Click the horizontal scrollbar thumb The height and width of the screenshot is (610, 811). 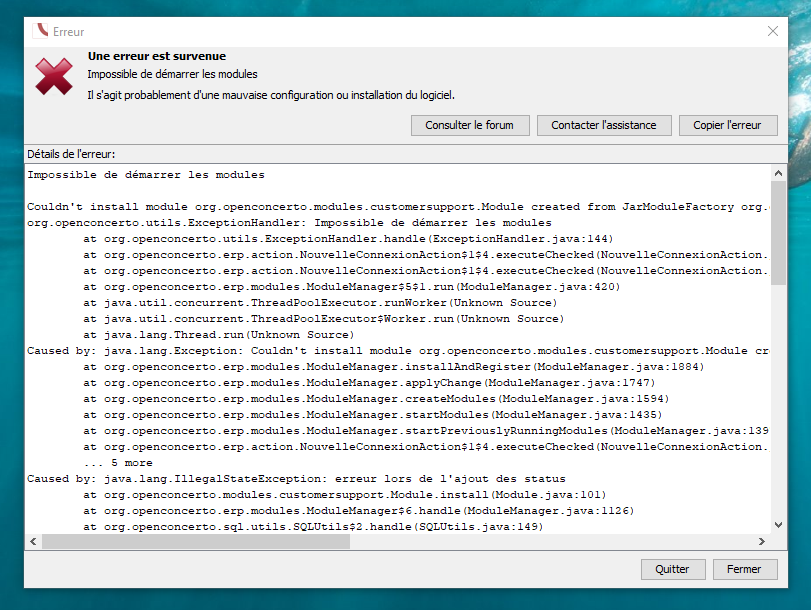click(195, 541)
